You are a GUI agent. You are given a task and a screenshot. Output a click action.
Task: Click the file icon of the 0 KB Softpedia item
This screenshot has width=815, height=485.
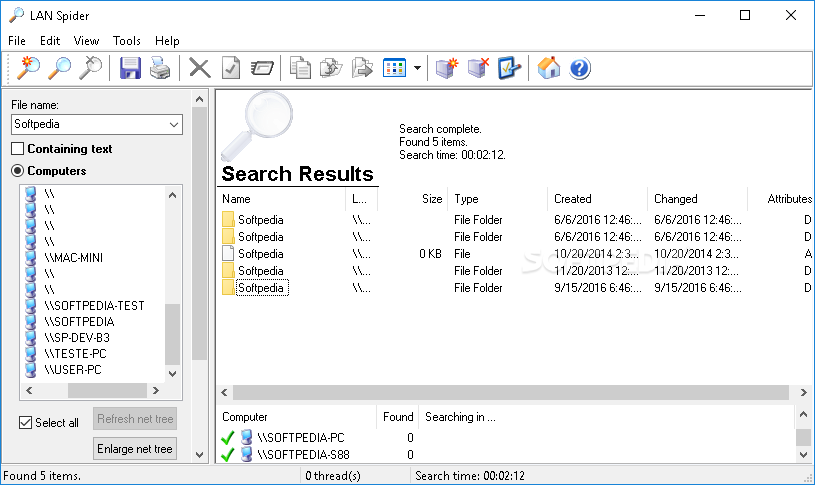click(228, 254)
